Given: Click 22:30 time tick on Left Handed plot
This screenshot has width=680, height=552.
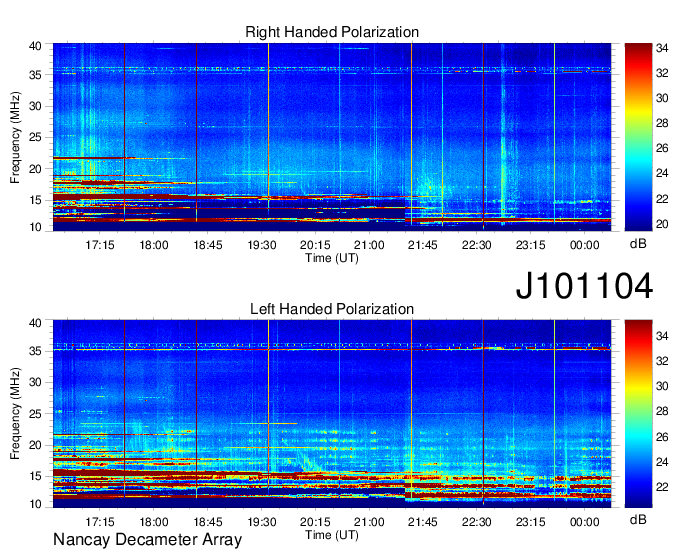Looking at the screenshot, I should coord(477,522).
